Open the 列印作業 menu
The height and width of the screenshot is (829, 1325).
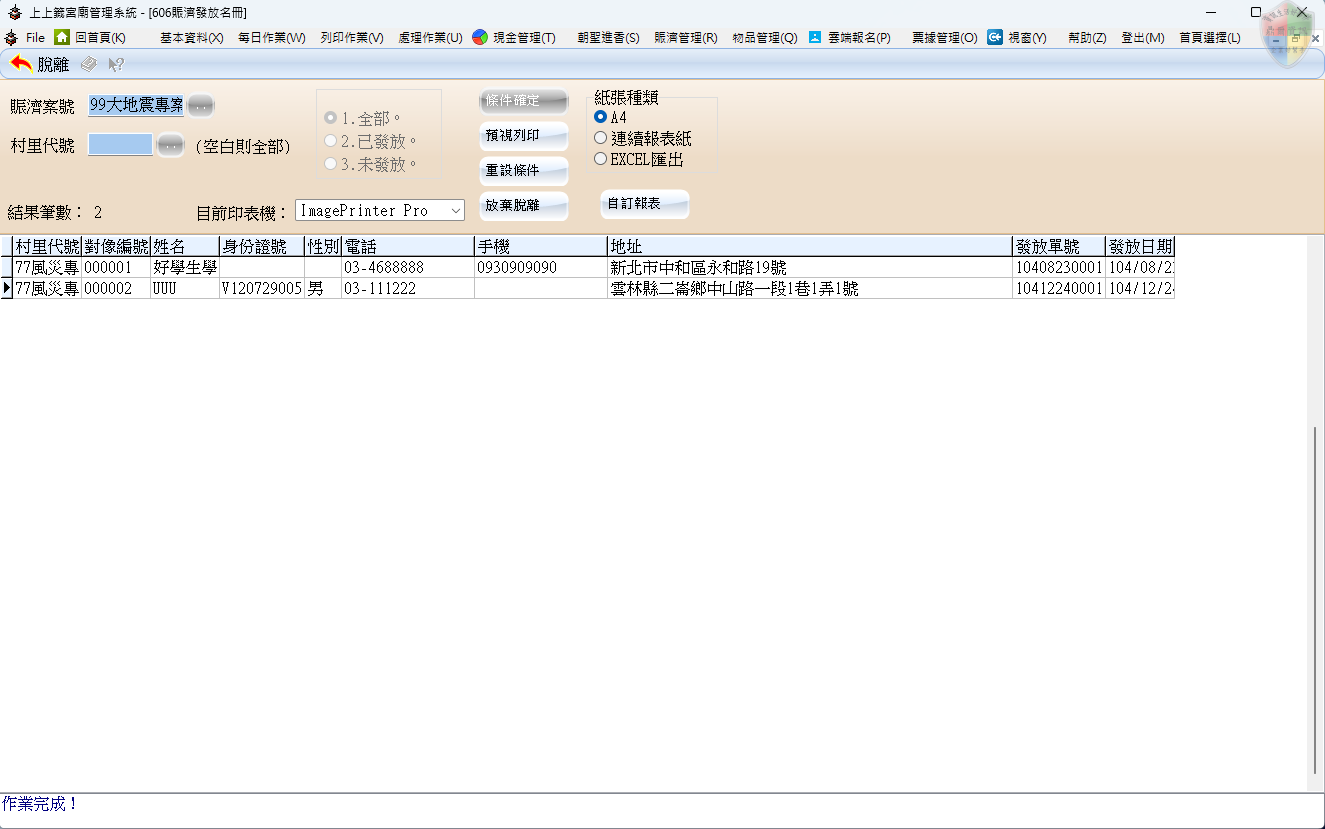coord(351,37)
